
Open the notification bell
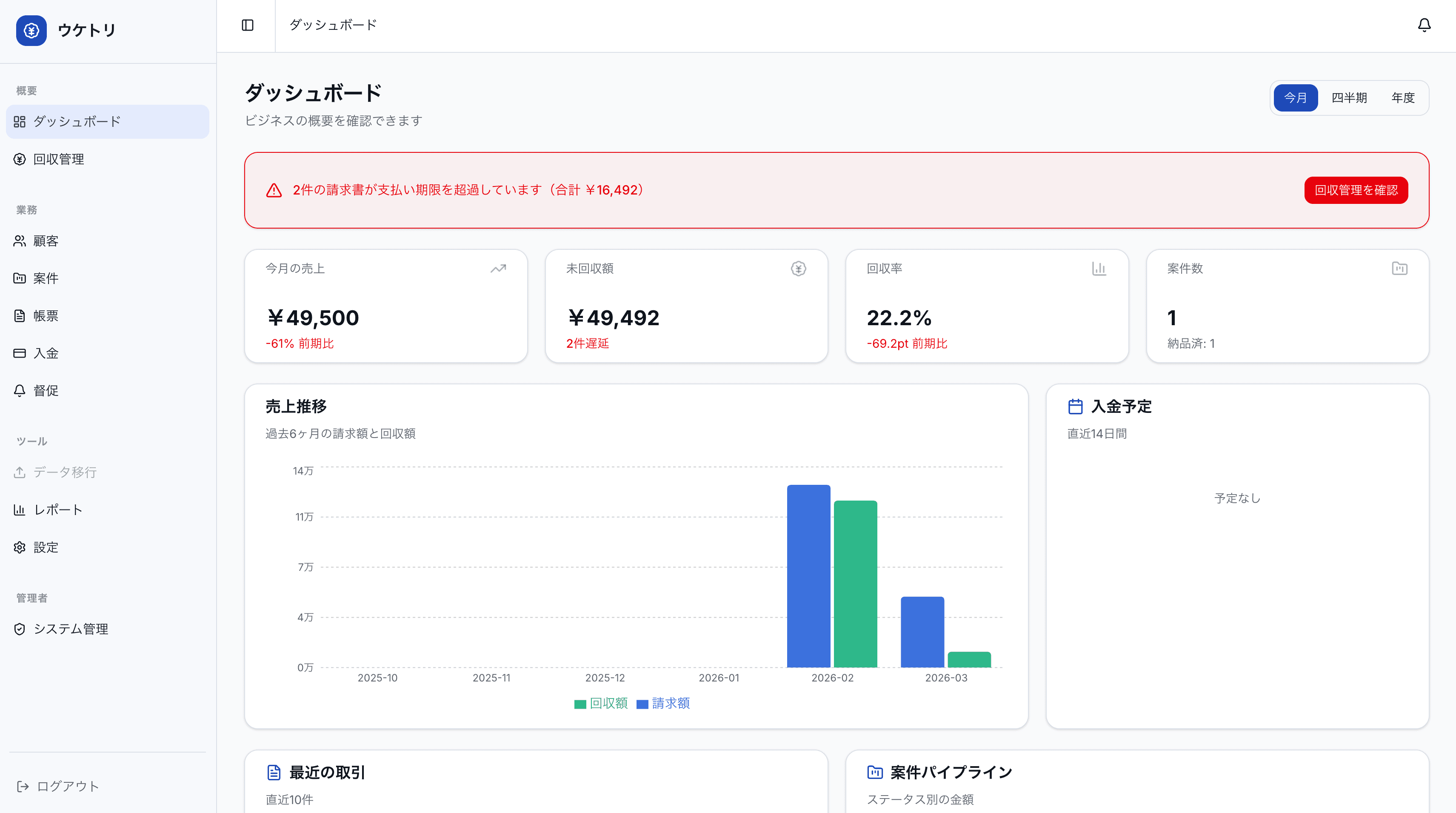coord(1424,25)
